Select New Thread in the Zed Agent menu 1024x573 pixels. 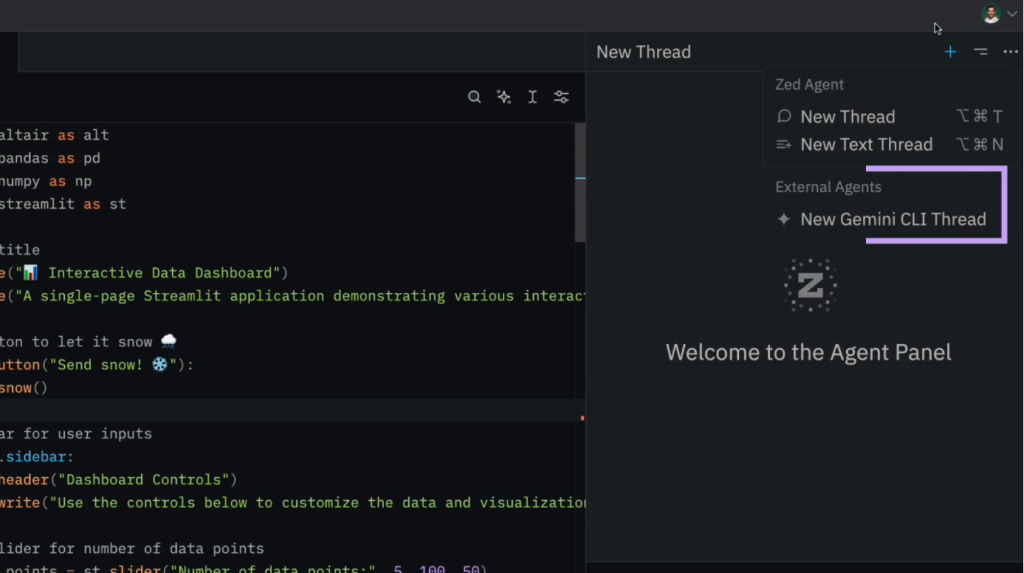[889, 116]
